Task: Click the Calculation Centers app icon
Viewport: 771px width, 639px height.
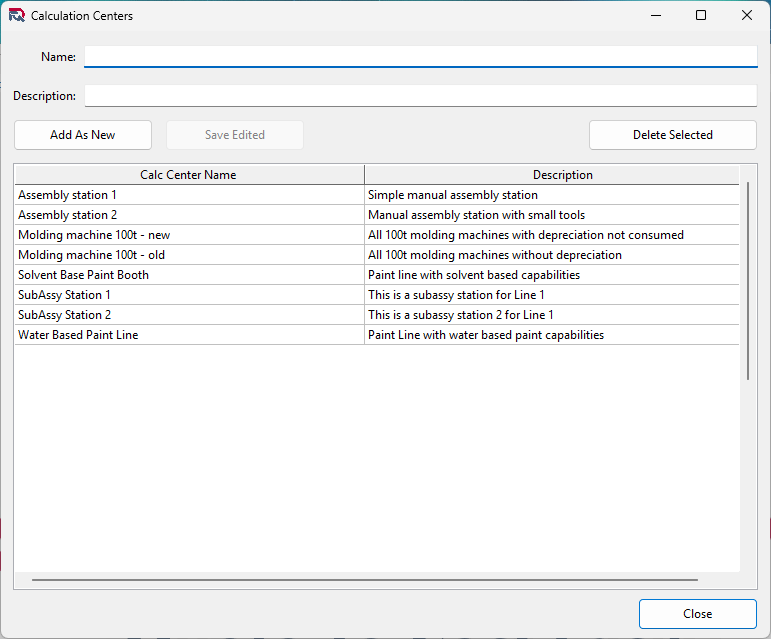Action: pyautogui.click(x=17, y=16)
